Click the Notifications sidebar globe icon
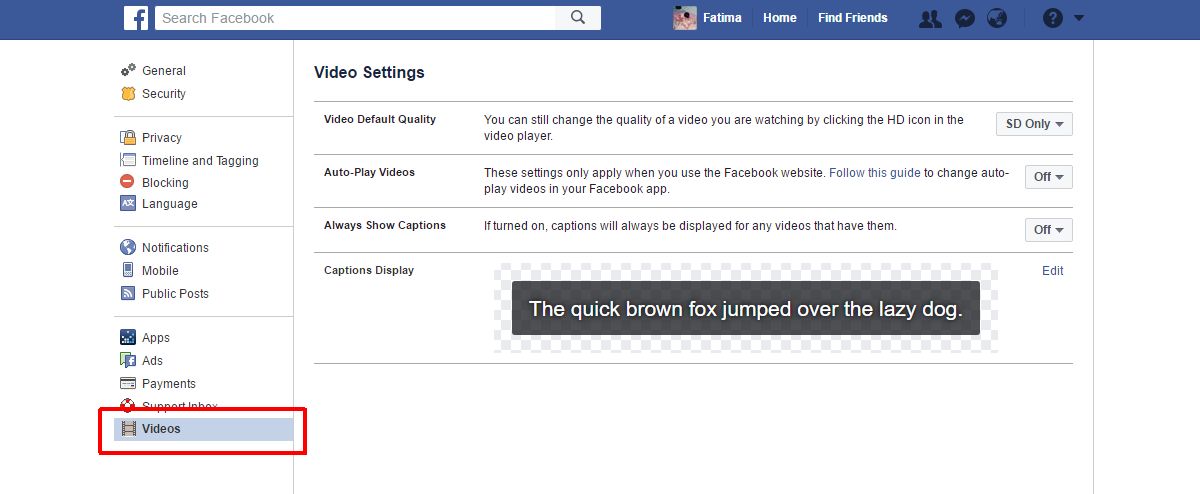Screen dimensions: 1200x494 [x=128, y=247]
